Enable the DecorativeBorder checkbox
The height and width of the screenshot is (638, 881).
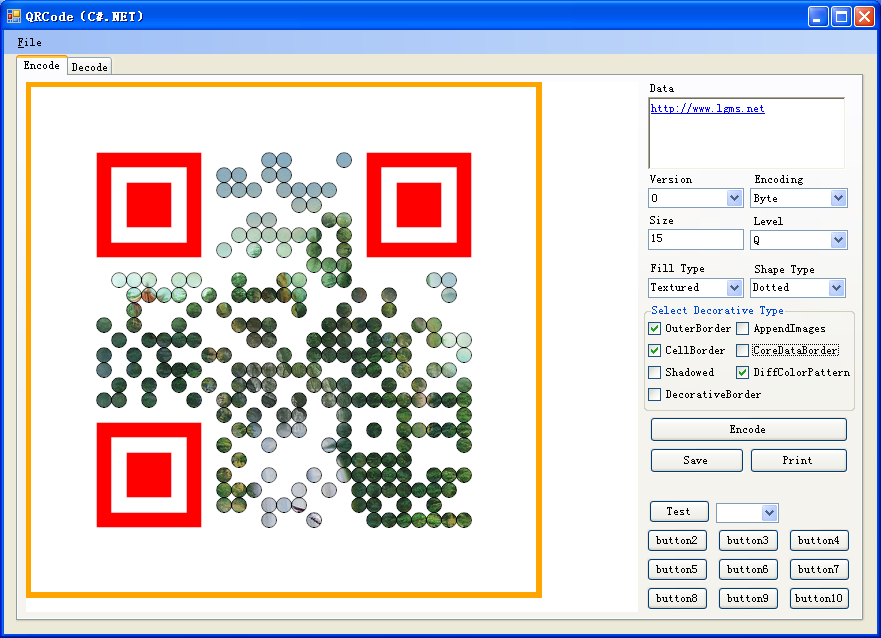click(655, 395)
